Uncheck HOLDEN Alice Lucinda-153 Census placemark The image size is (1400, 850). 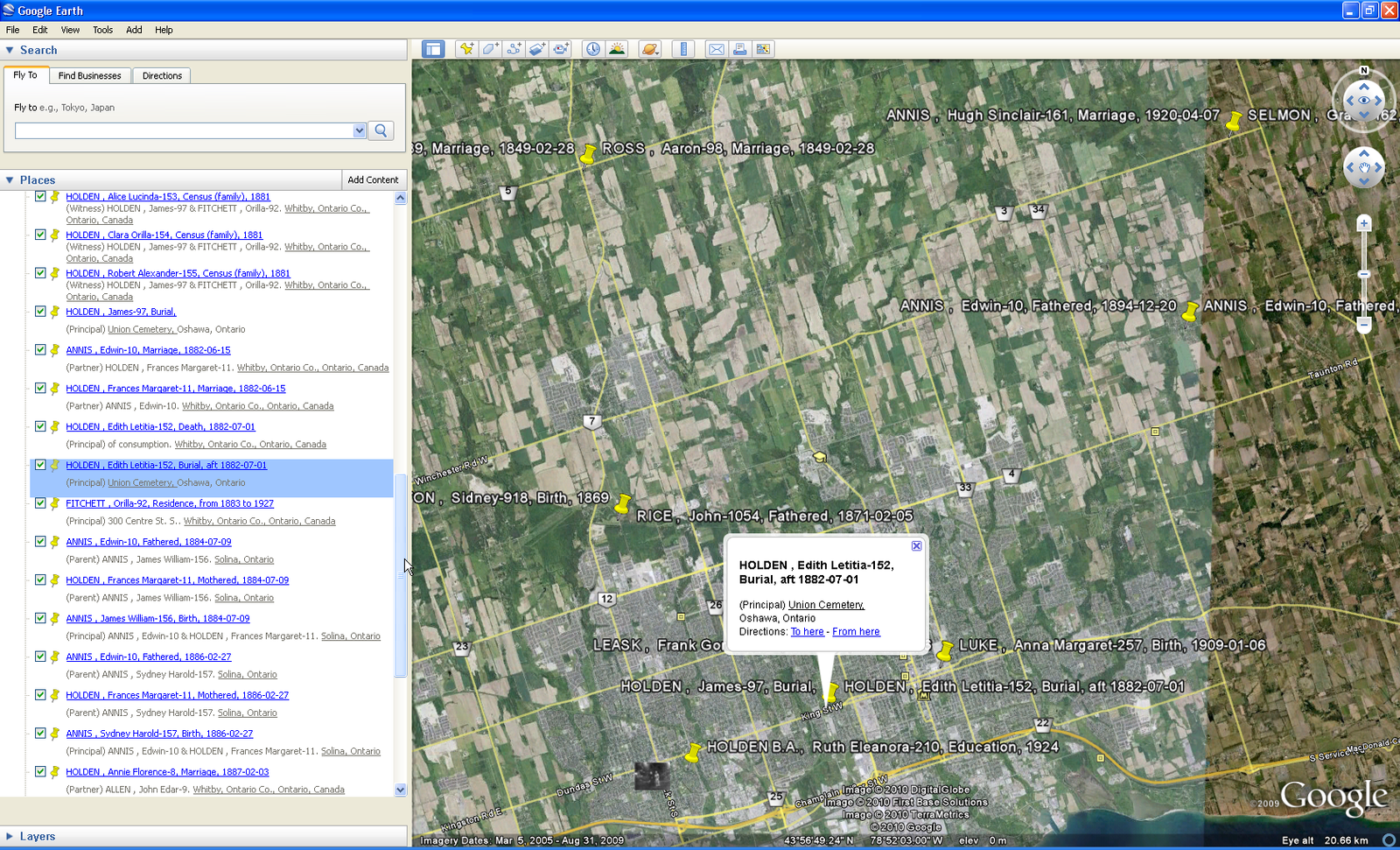tap(40, 197)
